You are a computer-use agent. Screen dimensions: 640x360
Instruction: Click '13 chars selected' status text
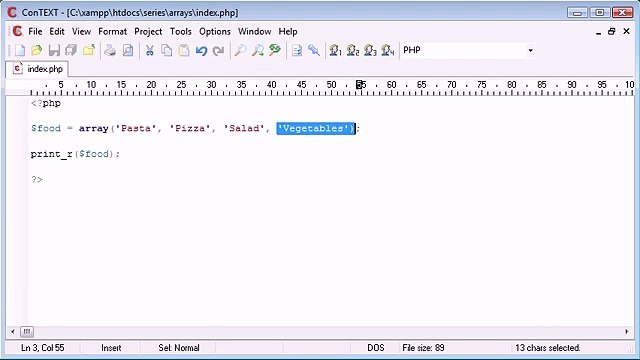[x=547, y=348]
